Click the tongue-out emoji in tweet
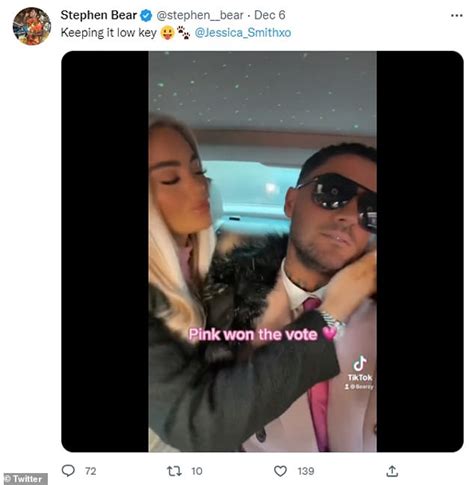The height and width of the screenshot is (485, 474). pyautogui.click(x=167, y=33)
